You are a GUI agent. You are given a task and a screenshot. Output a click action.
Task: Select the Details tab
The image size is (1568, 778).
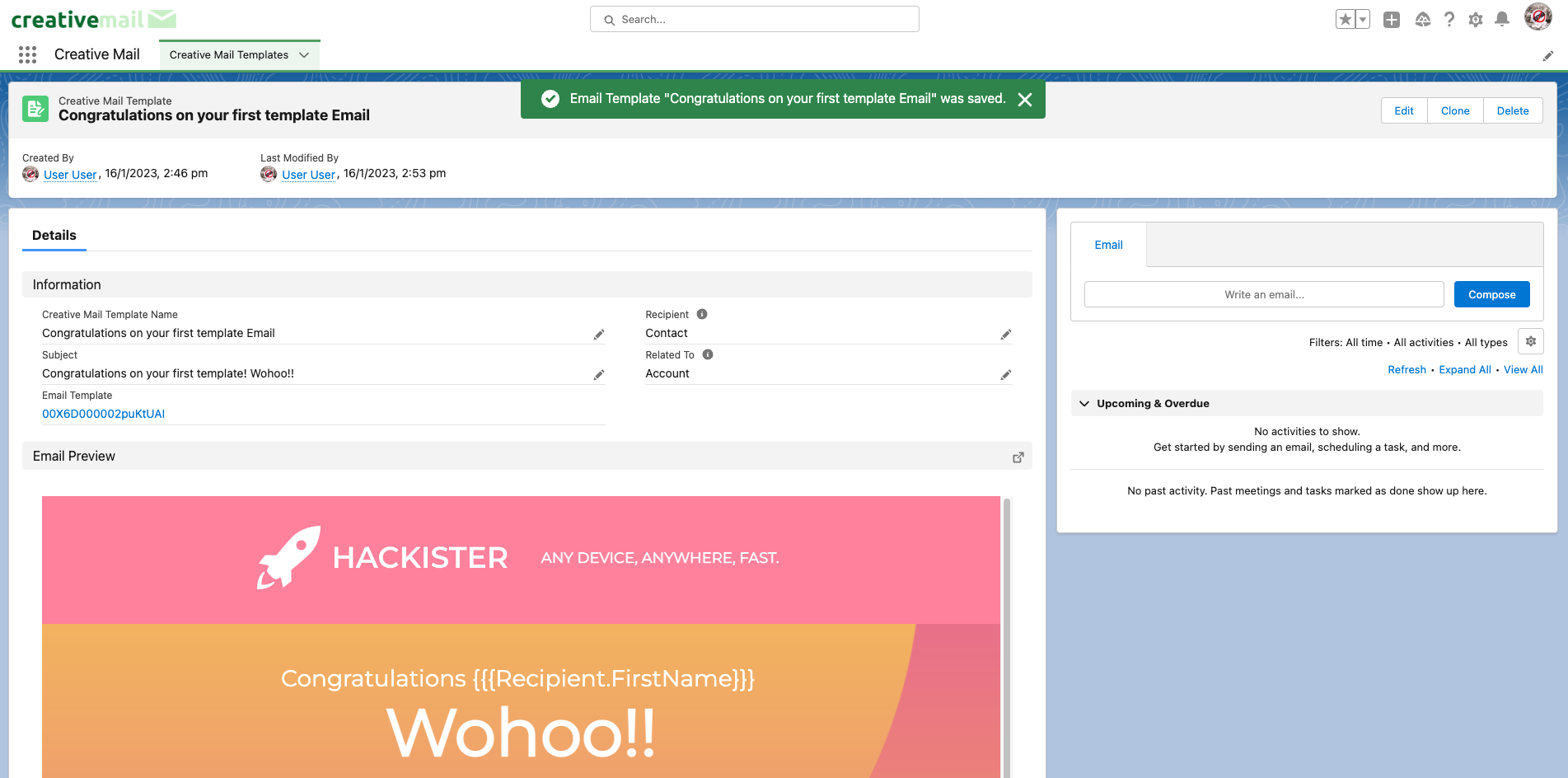click(x=54, y=236)
